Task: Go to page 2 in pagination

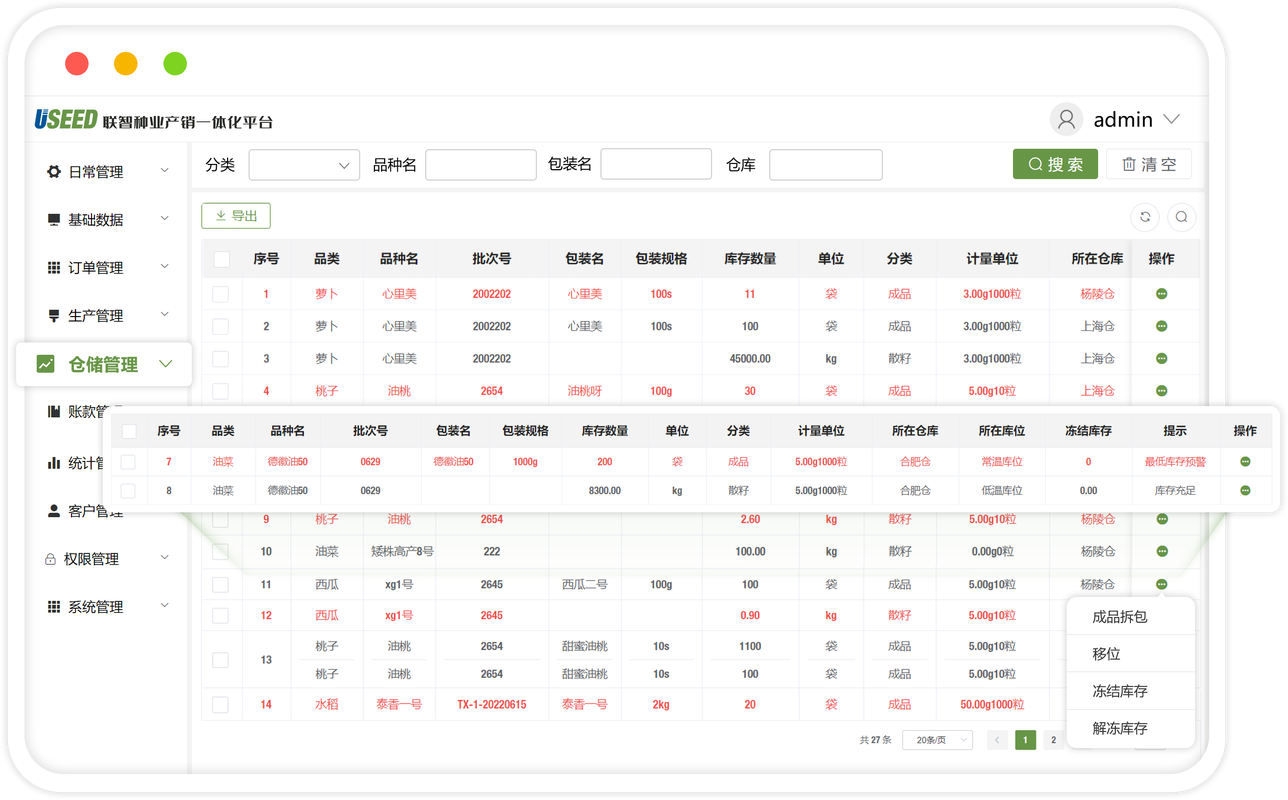Action: 1054,740
